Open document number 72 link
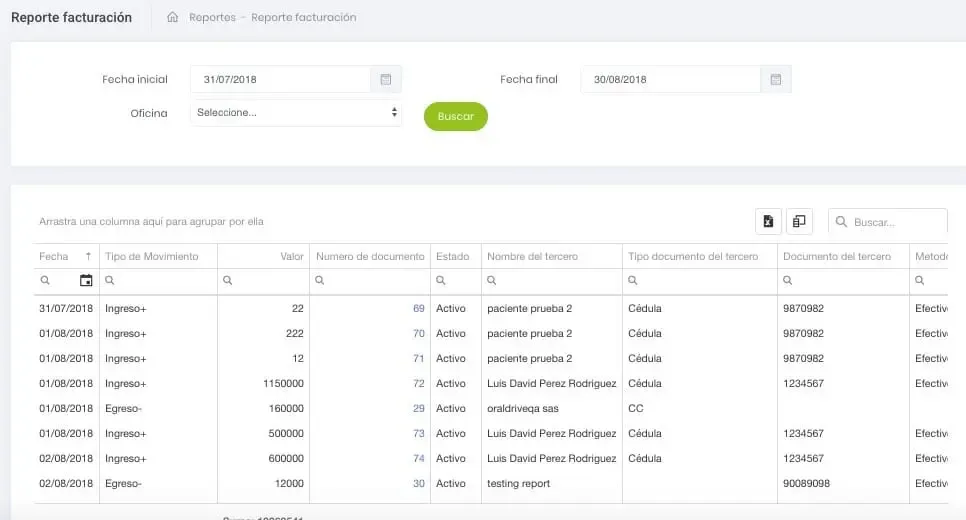The height and width of the screenshot is (520, 966). [x=418, y=384]
